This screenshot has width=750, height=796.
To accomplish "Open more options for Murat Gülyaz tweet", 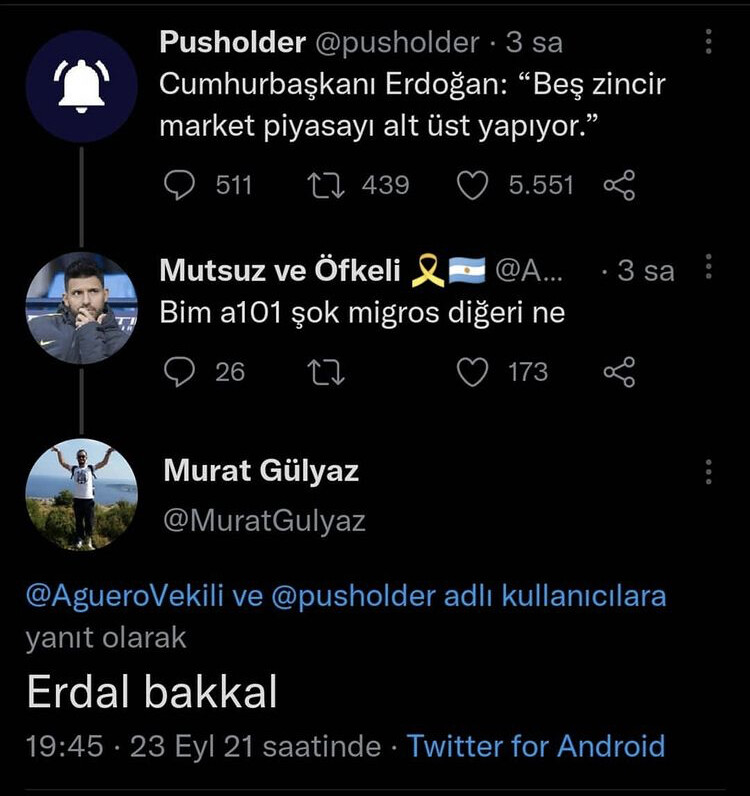I will click(708, 472).
